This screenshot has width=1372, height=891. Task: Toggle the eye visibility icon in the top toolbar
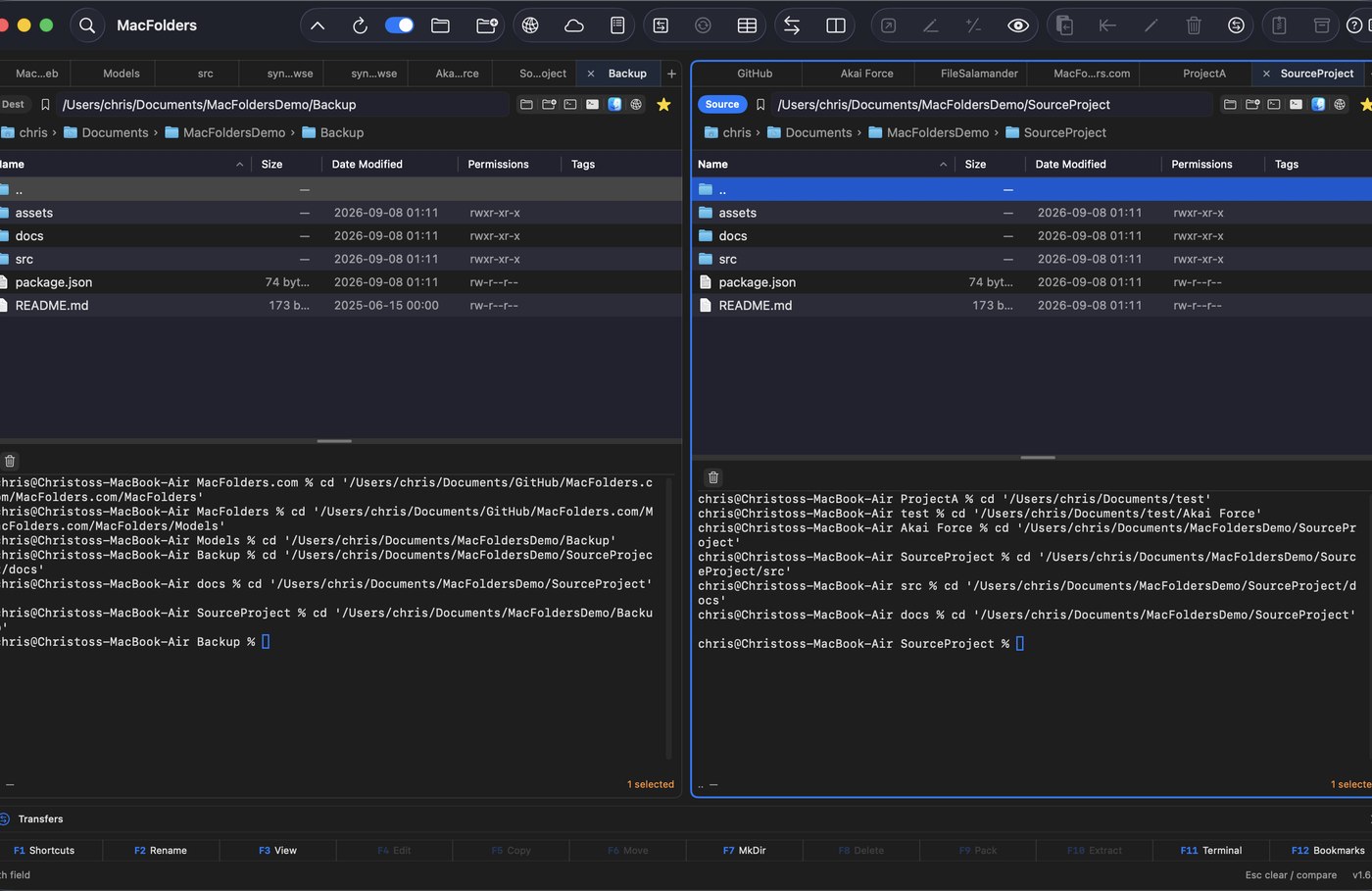pyautogui.click(x=1018, y=25)
